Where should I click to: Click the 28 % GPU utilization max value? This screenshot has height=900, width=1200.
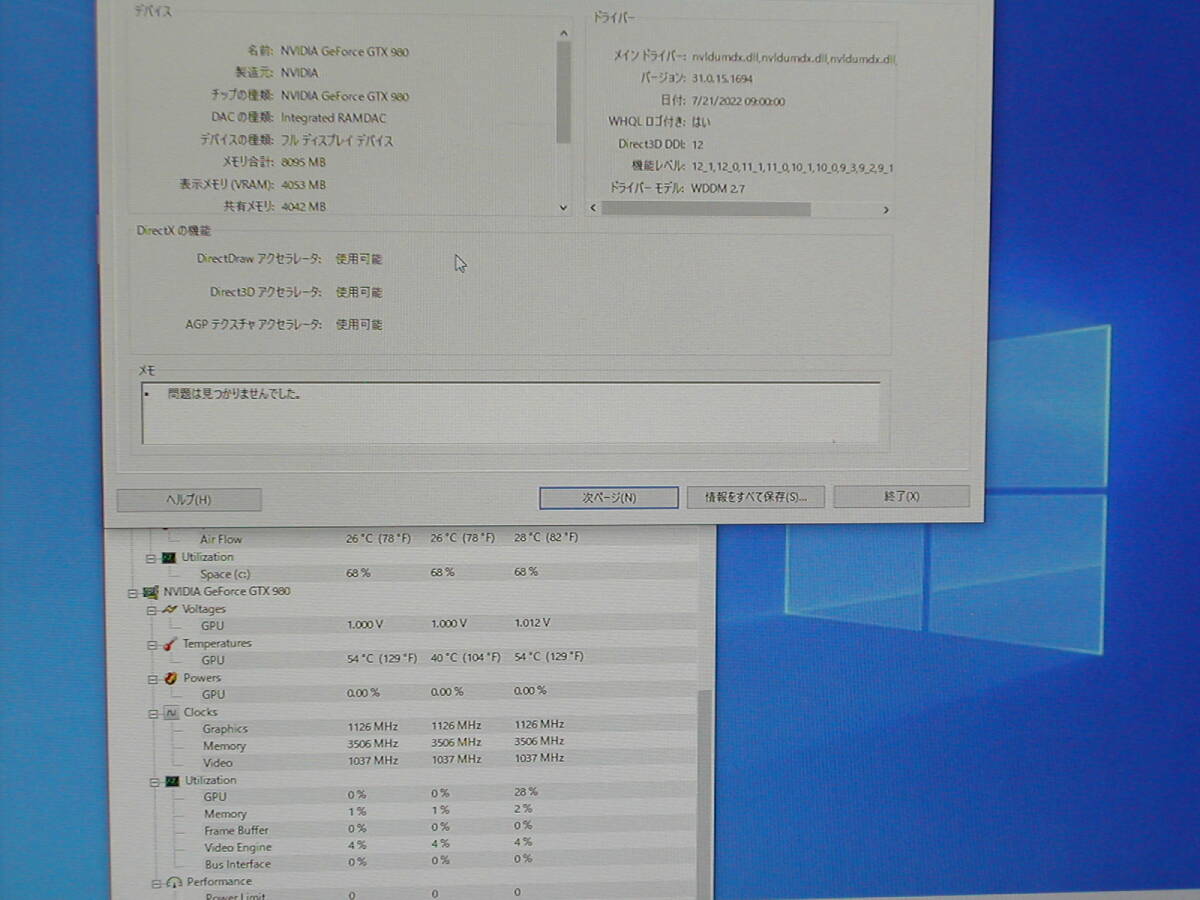526,791
